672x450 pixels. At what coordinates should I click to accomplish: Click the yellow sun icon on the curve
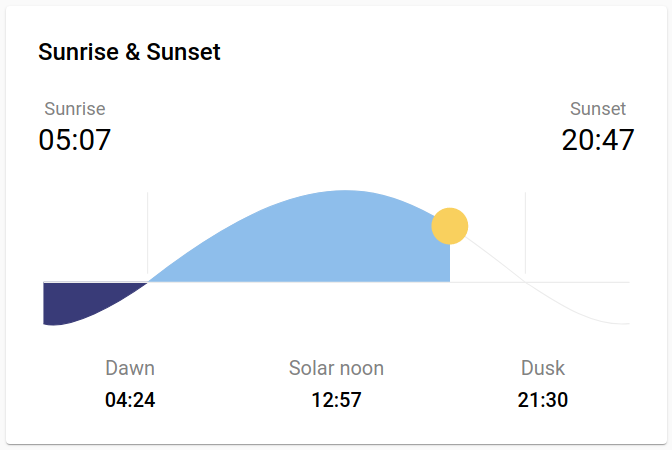[x=450, y=226]
